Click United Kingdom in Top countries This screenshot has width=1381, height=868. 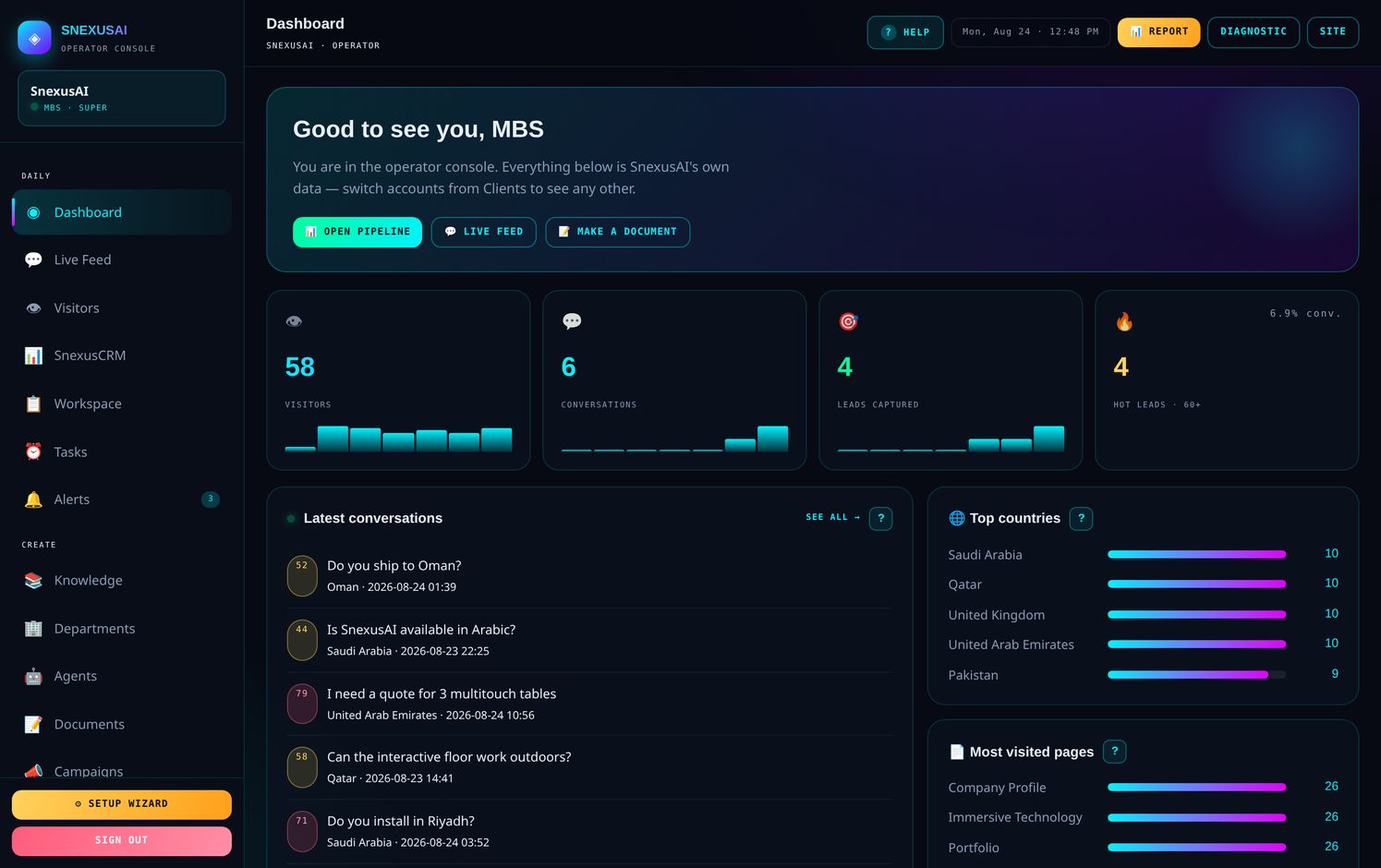pyautogui.click(x=996, y=615)
